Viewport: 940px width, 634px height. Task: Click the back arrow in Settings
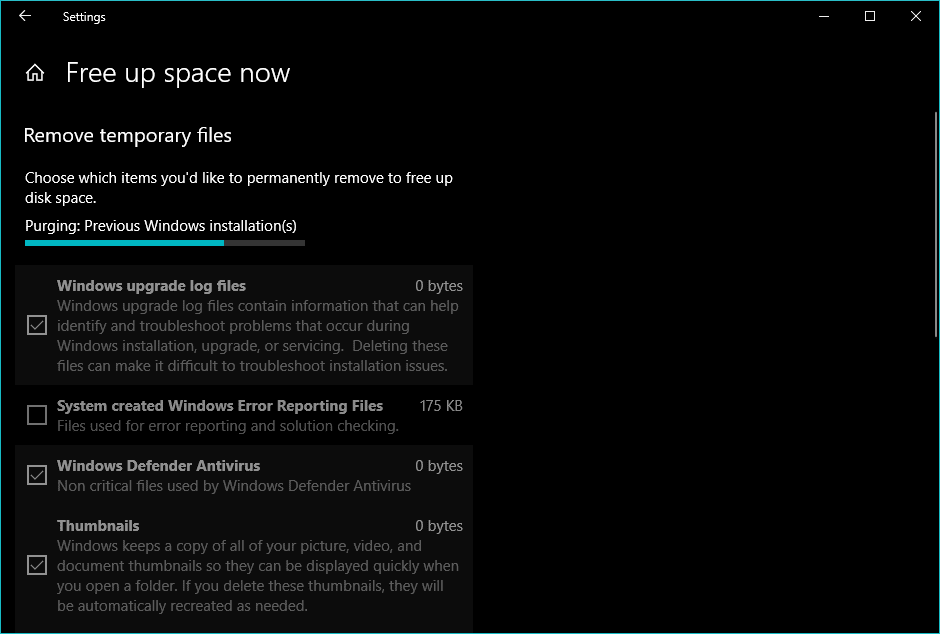click(x=25, y=16)
